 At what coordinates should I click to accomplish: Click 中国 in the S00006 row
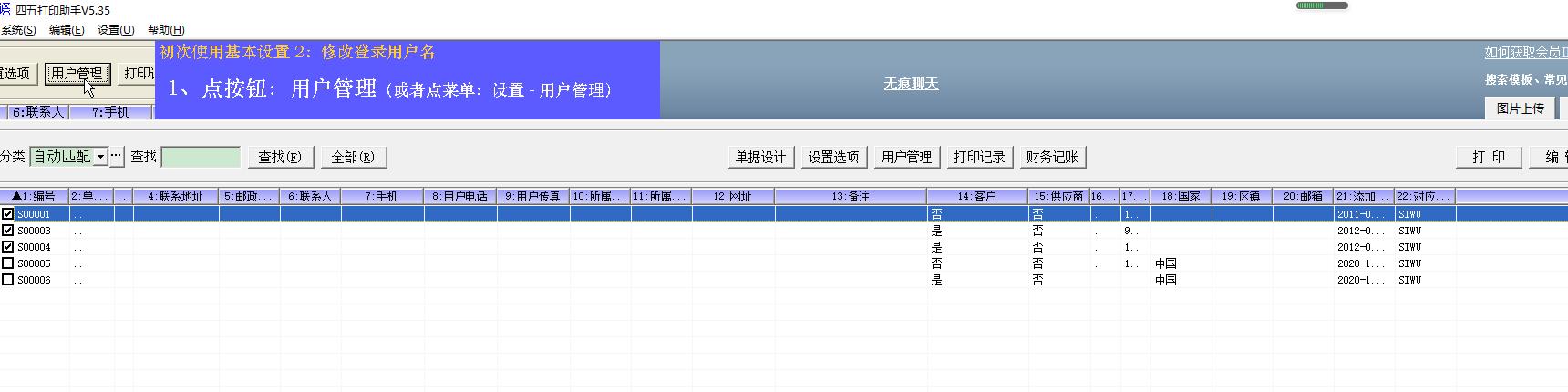[1166, 280]
